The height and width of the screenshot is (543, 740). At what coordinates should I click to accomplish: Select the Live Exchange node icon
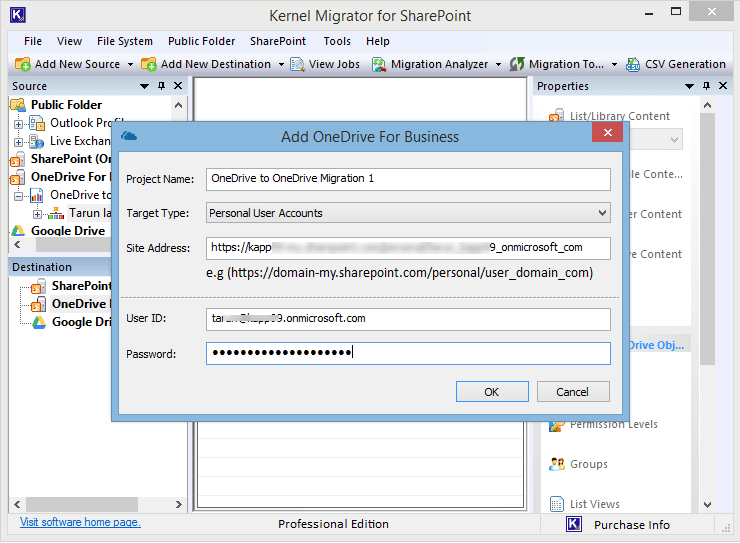click(37, 141)
